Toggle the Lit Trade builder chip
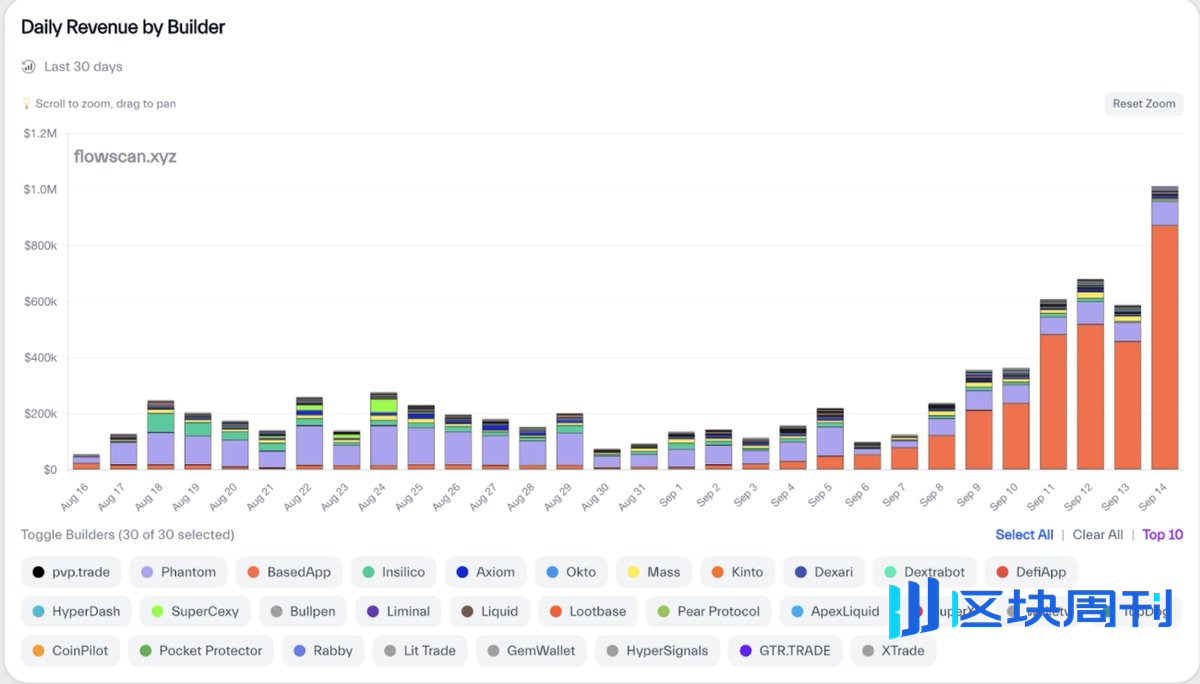1200x684 pixels. (x=420, y=650)
